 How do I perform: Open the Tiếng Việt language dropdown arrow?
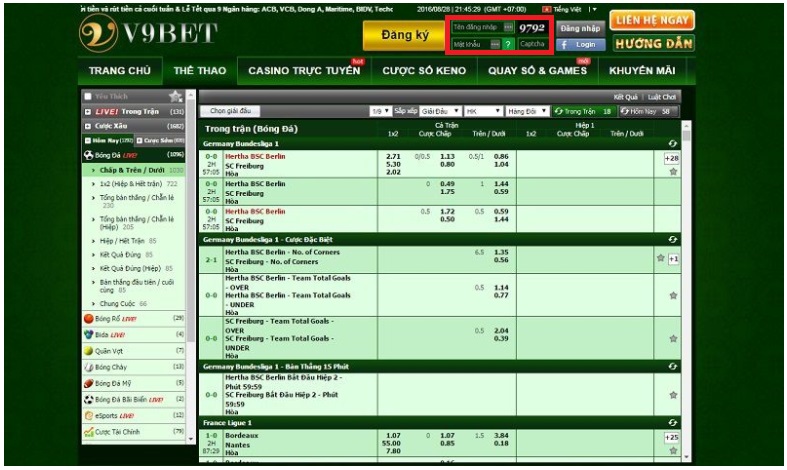[x=594, y=9]
